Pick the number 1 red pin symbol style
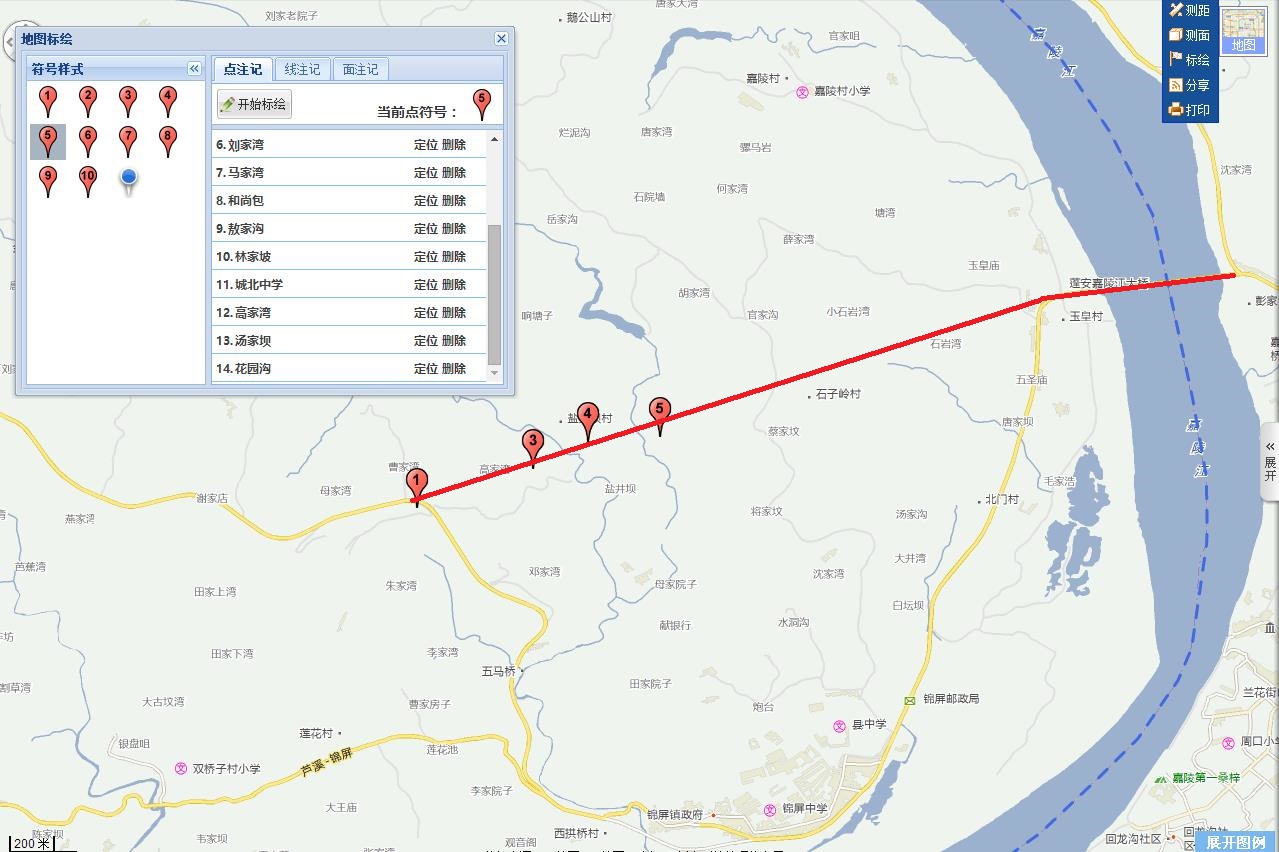Screen dimensions: 1279x852 48,100
